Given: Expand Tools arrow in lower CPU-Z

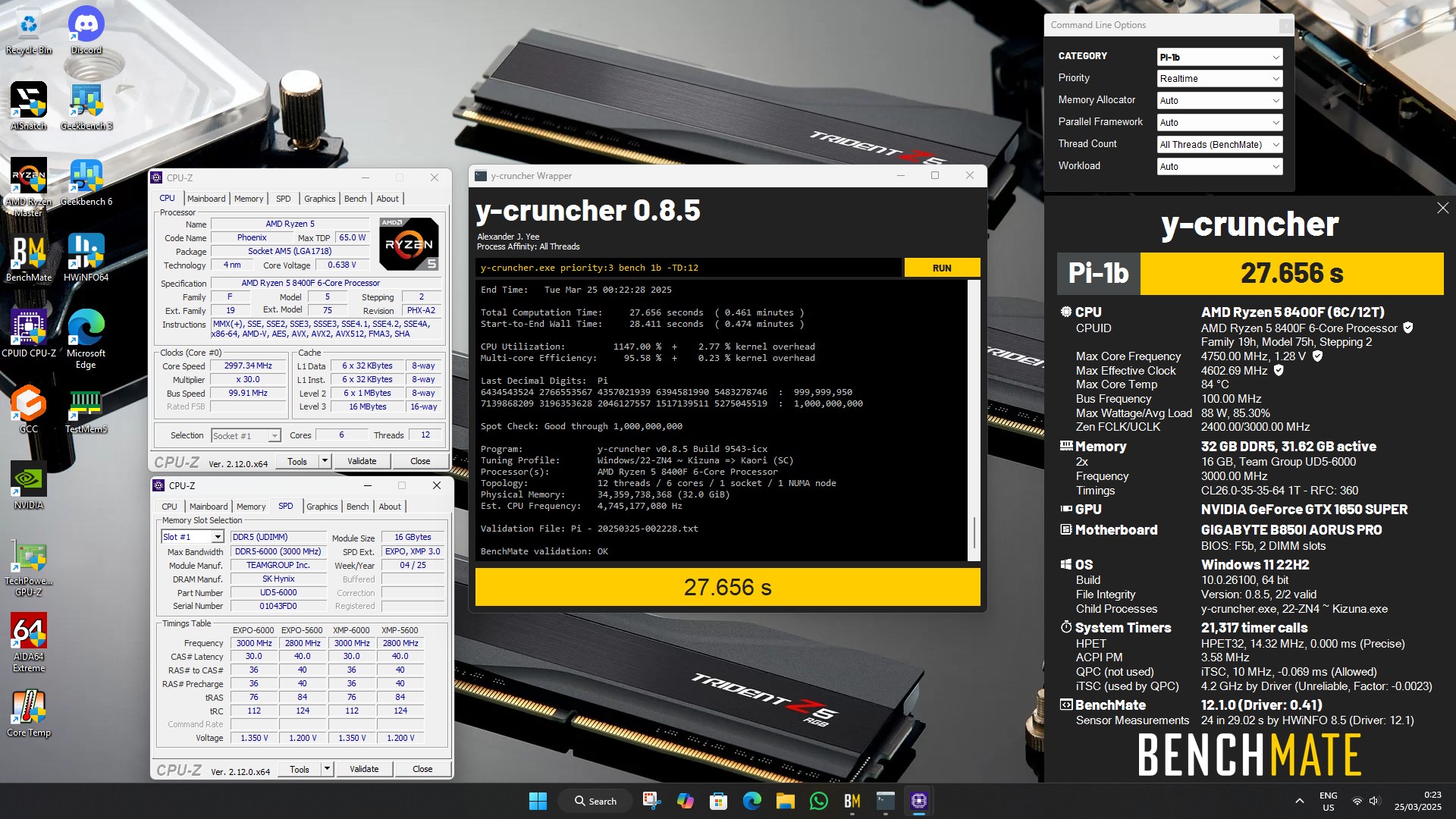Looking at the screenshot, I should click(x=327, y=769).
